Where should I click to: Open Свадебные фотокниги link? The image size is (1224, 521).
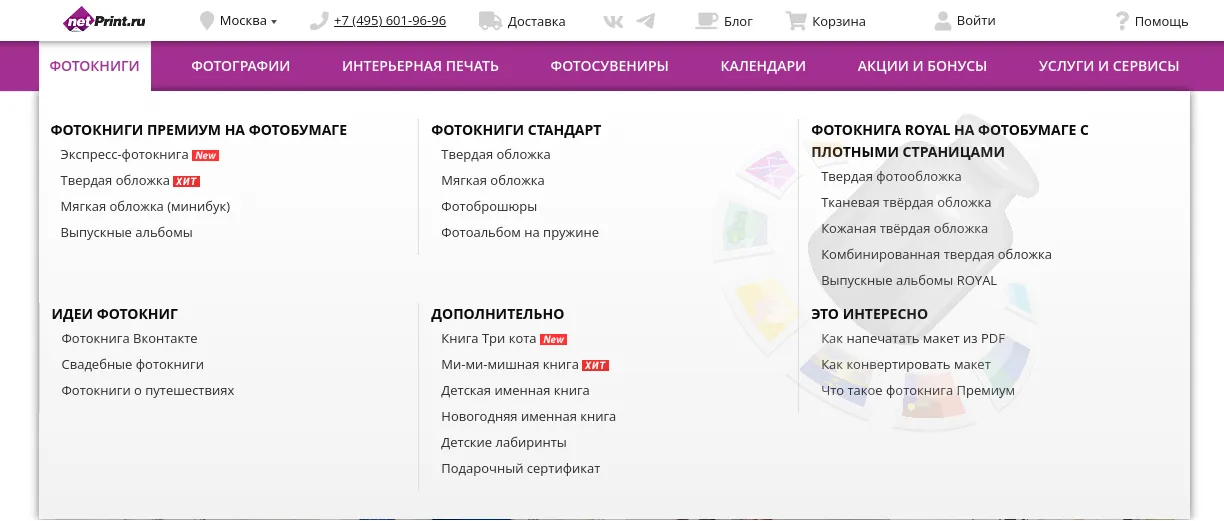click(x=132, y=365)
